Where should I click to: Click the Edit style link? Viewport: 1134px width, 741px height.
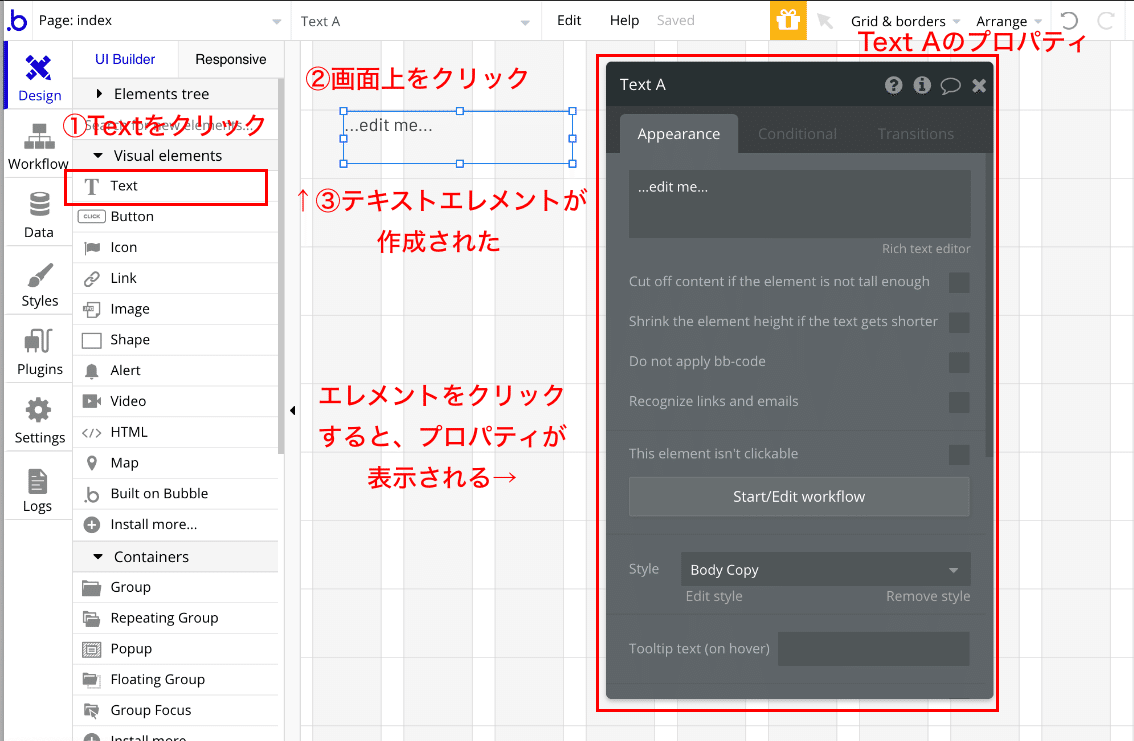pyautogui.click(x=714, y=596)
